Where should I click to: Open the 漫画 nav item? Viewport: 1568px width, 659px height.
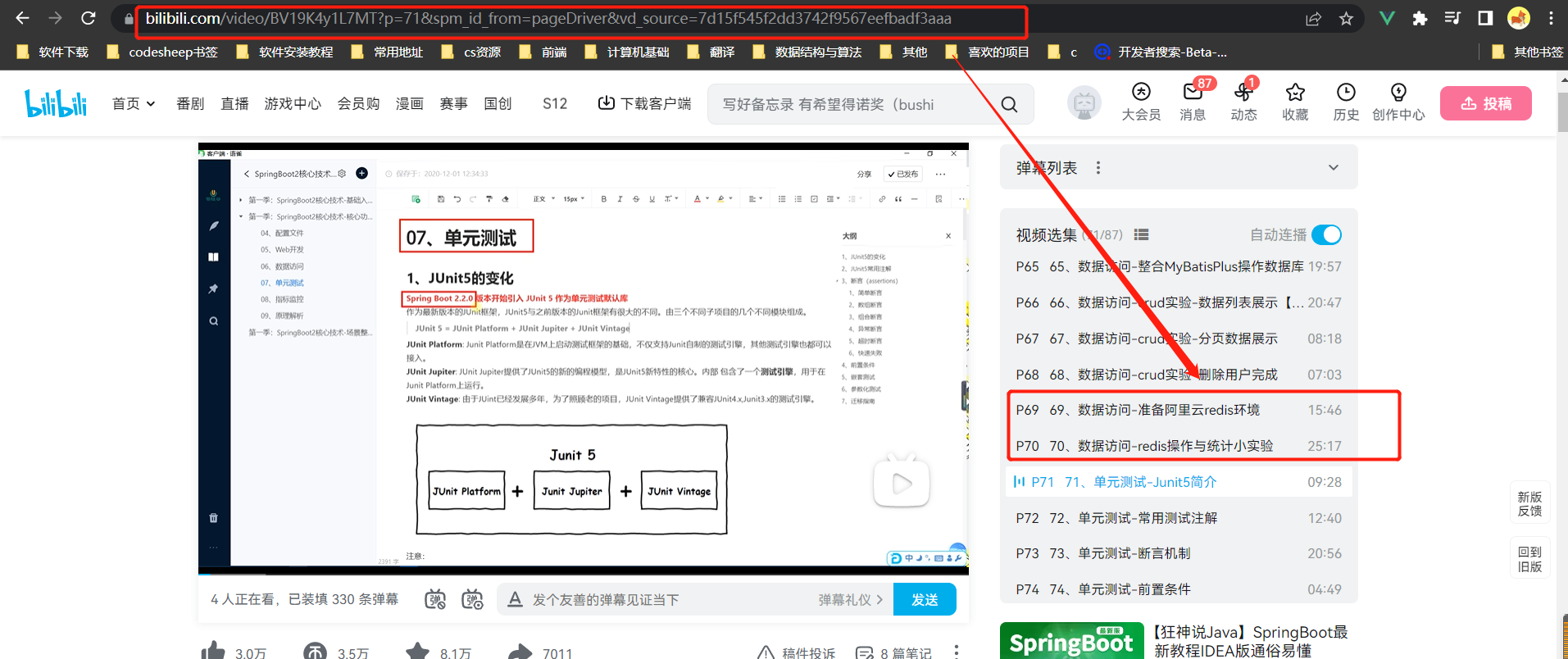[x=409, y=104]
